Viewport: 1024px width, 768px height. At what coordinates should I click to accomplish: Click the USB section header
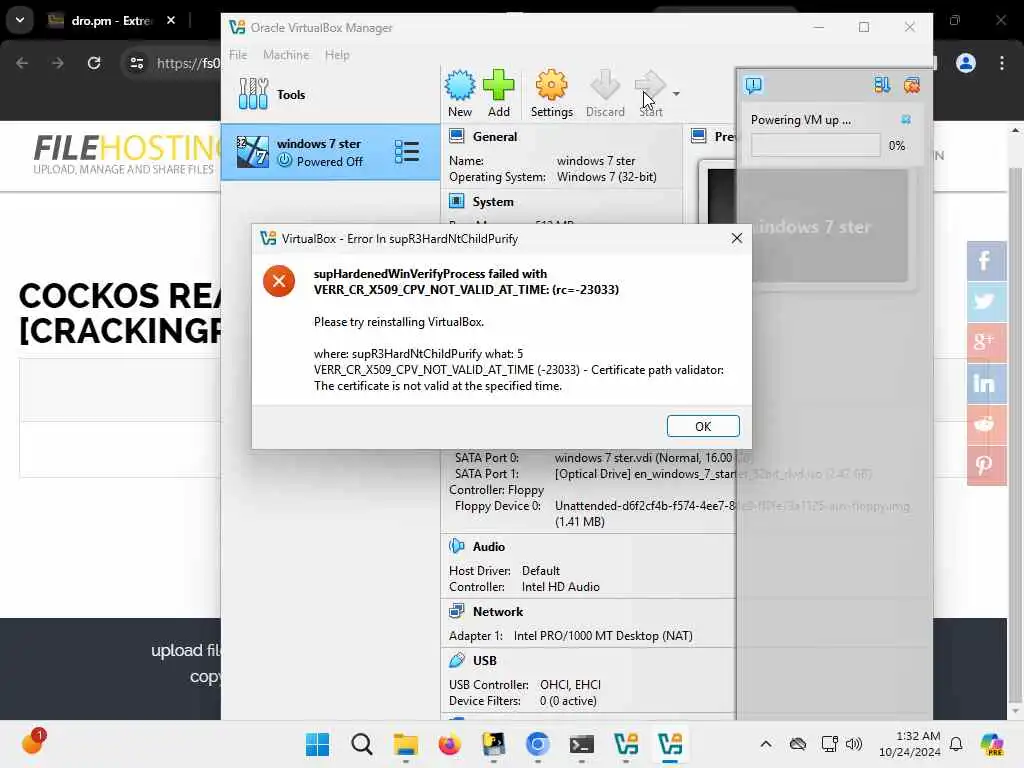[485, 661]
